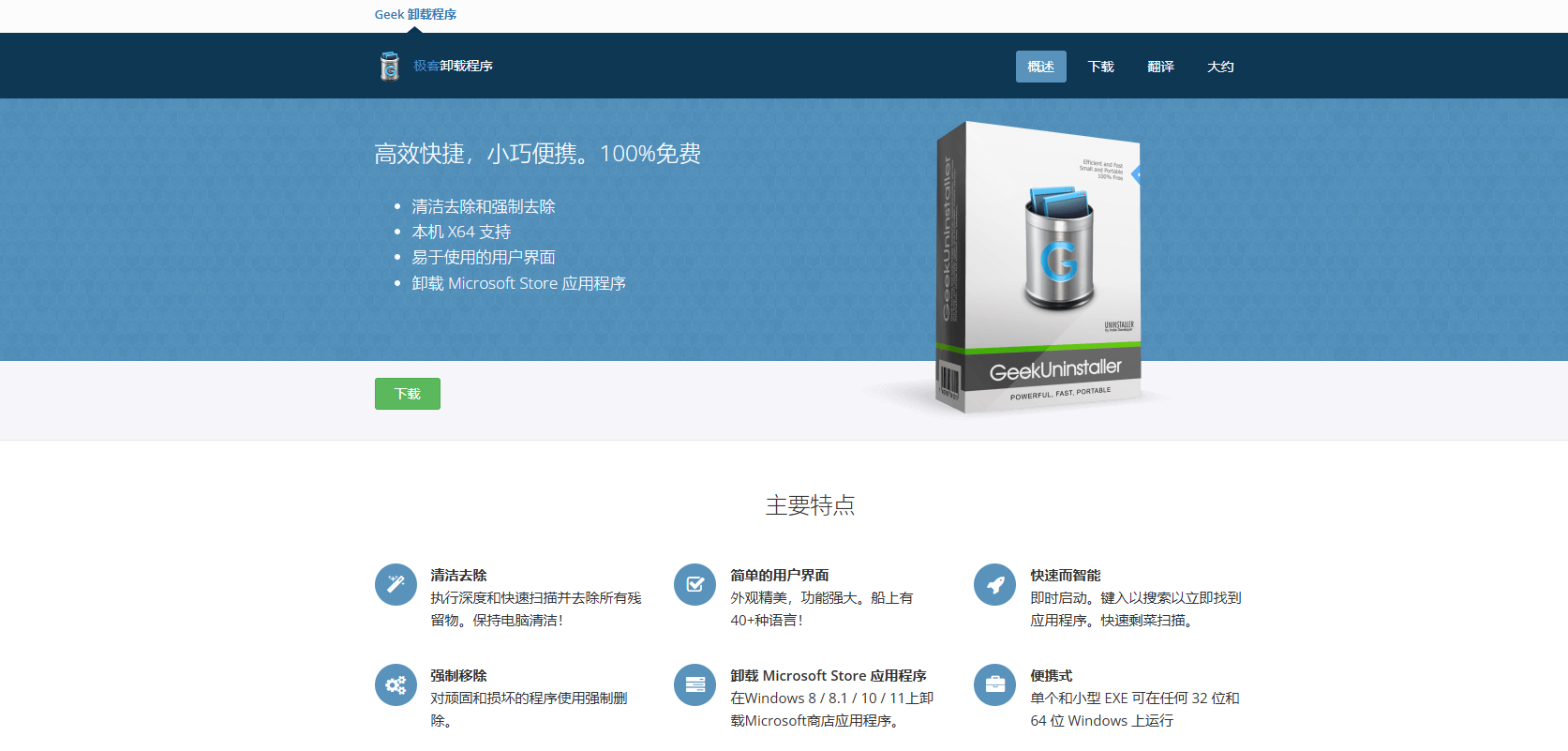Image resolution: width=1568 pixels, height=751 pixels.
Task: Click the magic wand icon for 清洁去除
Action: [396, 584]
